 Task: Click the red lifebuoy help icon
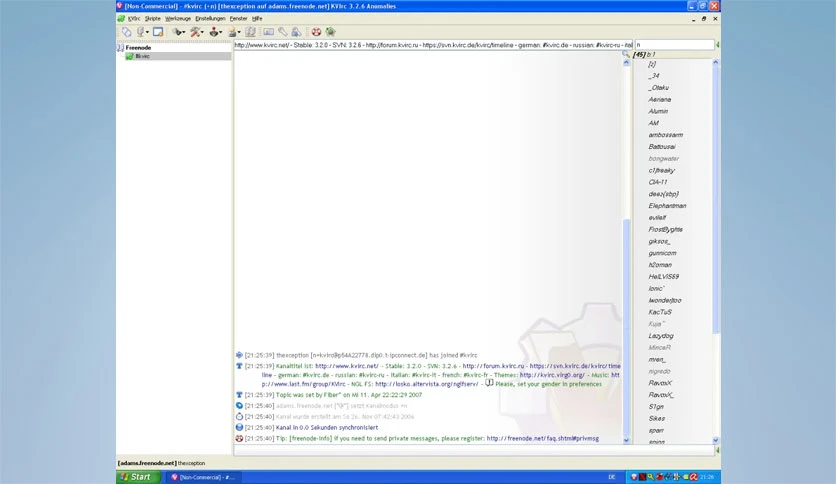[316, 32]
